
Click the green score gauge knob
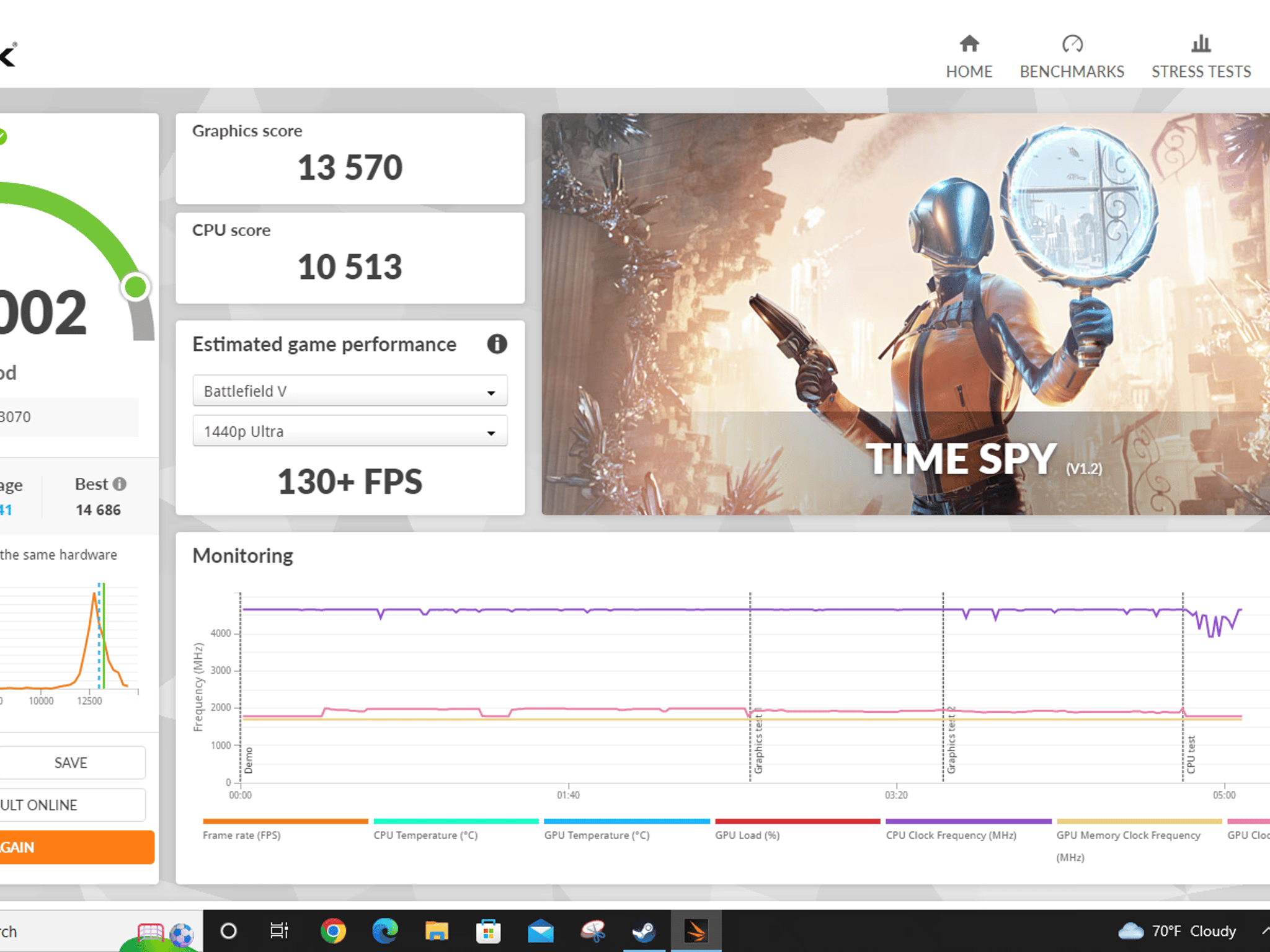136,287
